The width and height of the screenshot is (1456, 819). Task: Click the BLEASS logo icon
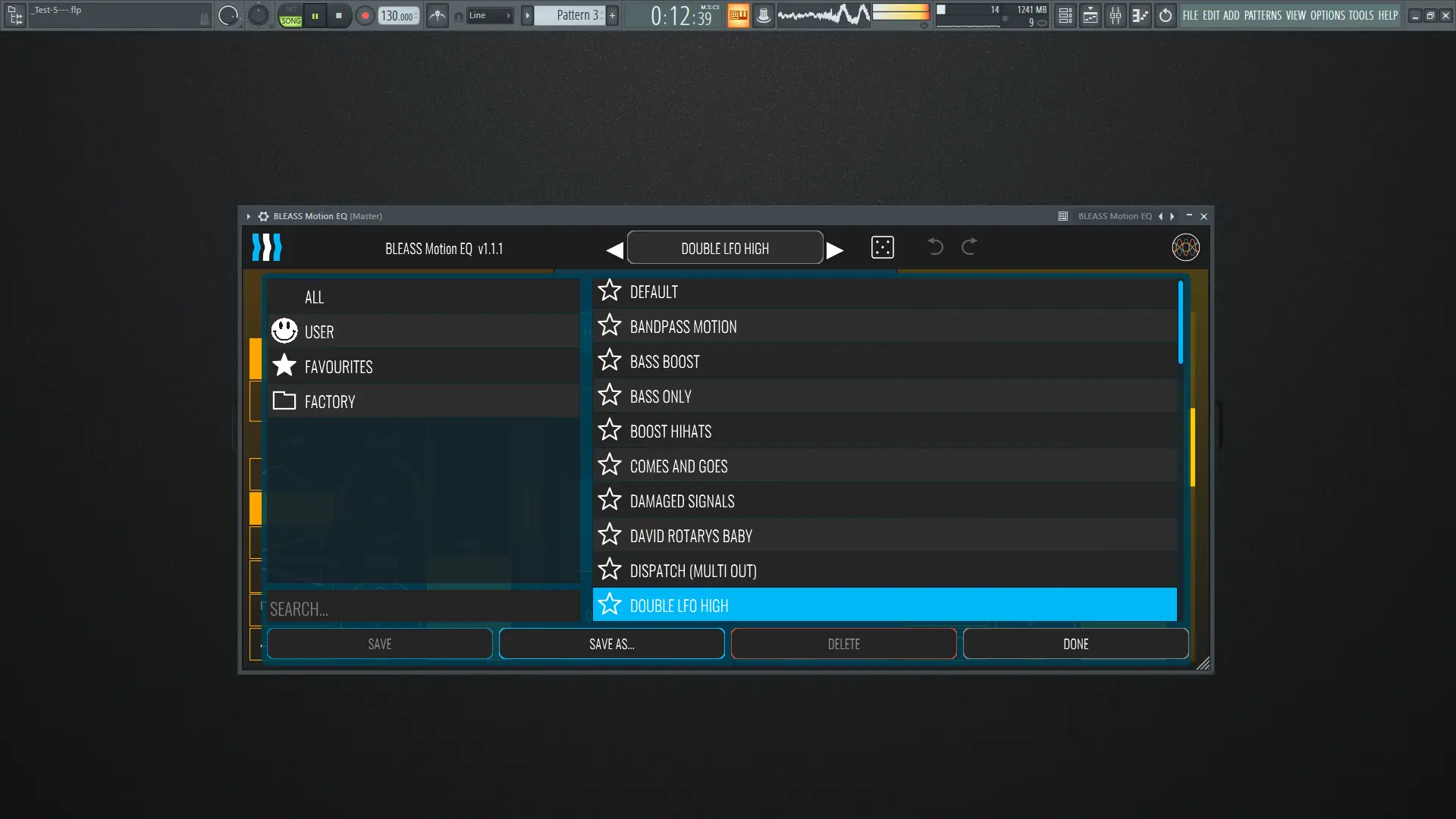click(x=267, y=247)
